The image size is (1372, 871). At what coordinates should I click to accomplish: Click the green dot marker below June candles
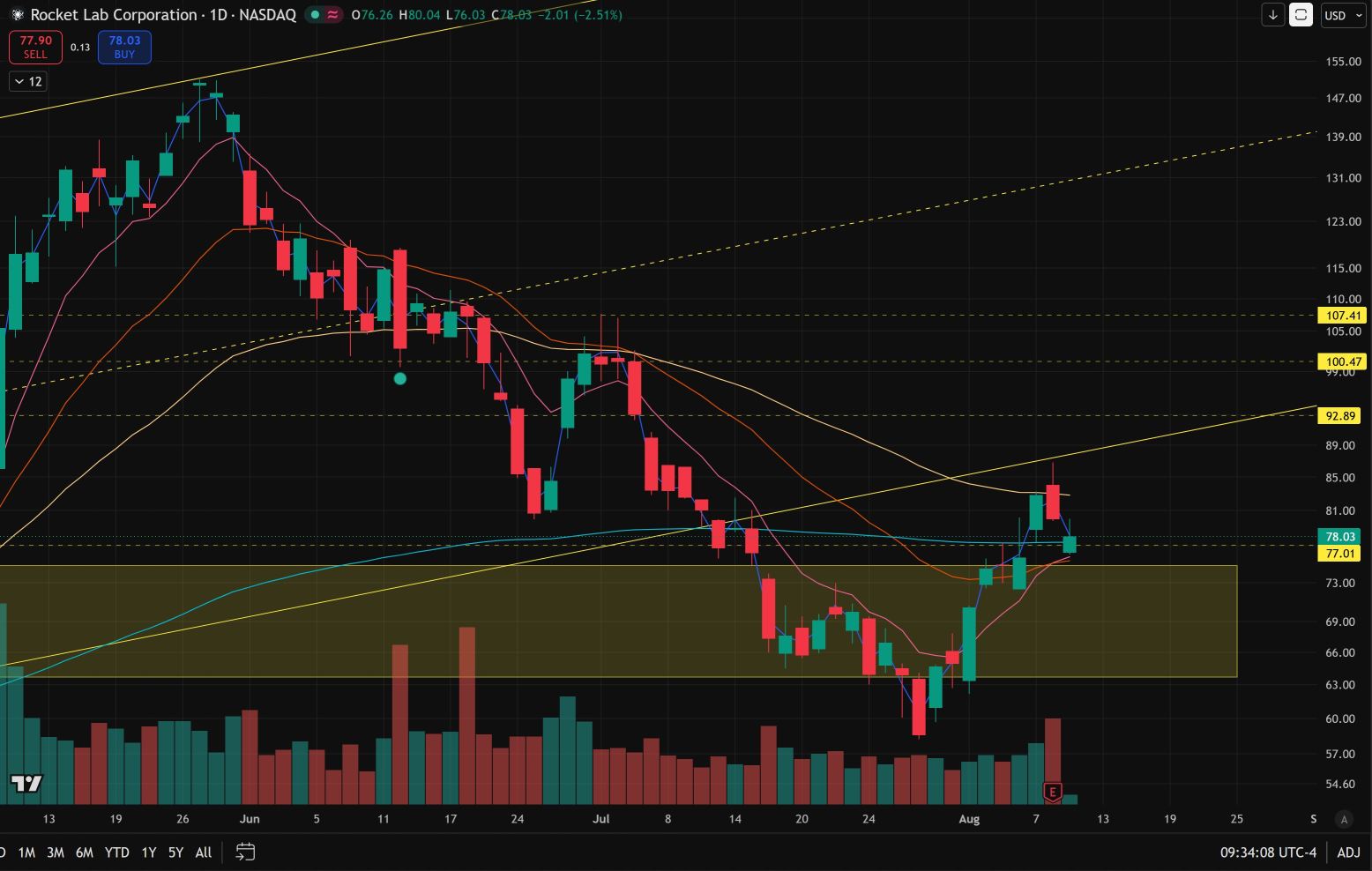pos(399,378)
